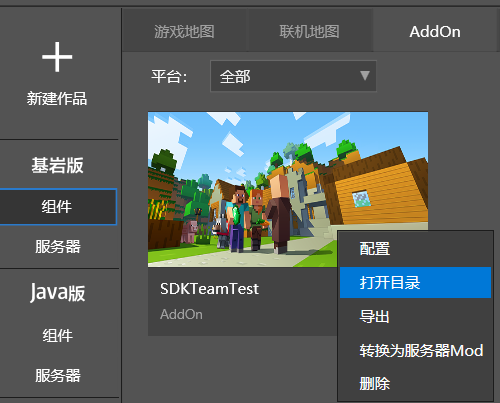Select 组件 under Java版

58,335
